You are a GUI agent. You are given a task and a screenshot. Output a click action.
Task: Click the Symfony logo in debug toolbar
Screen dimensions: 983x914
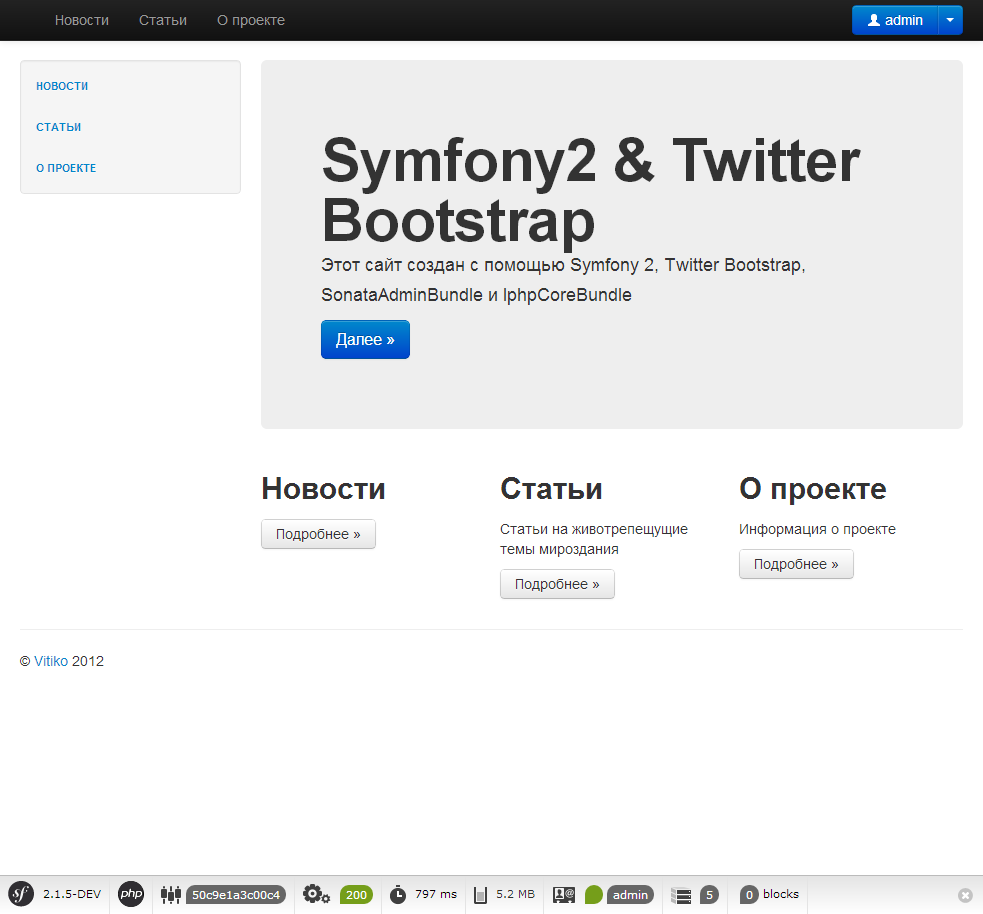click(x=21, y=894)
